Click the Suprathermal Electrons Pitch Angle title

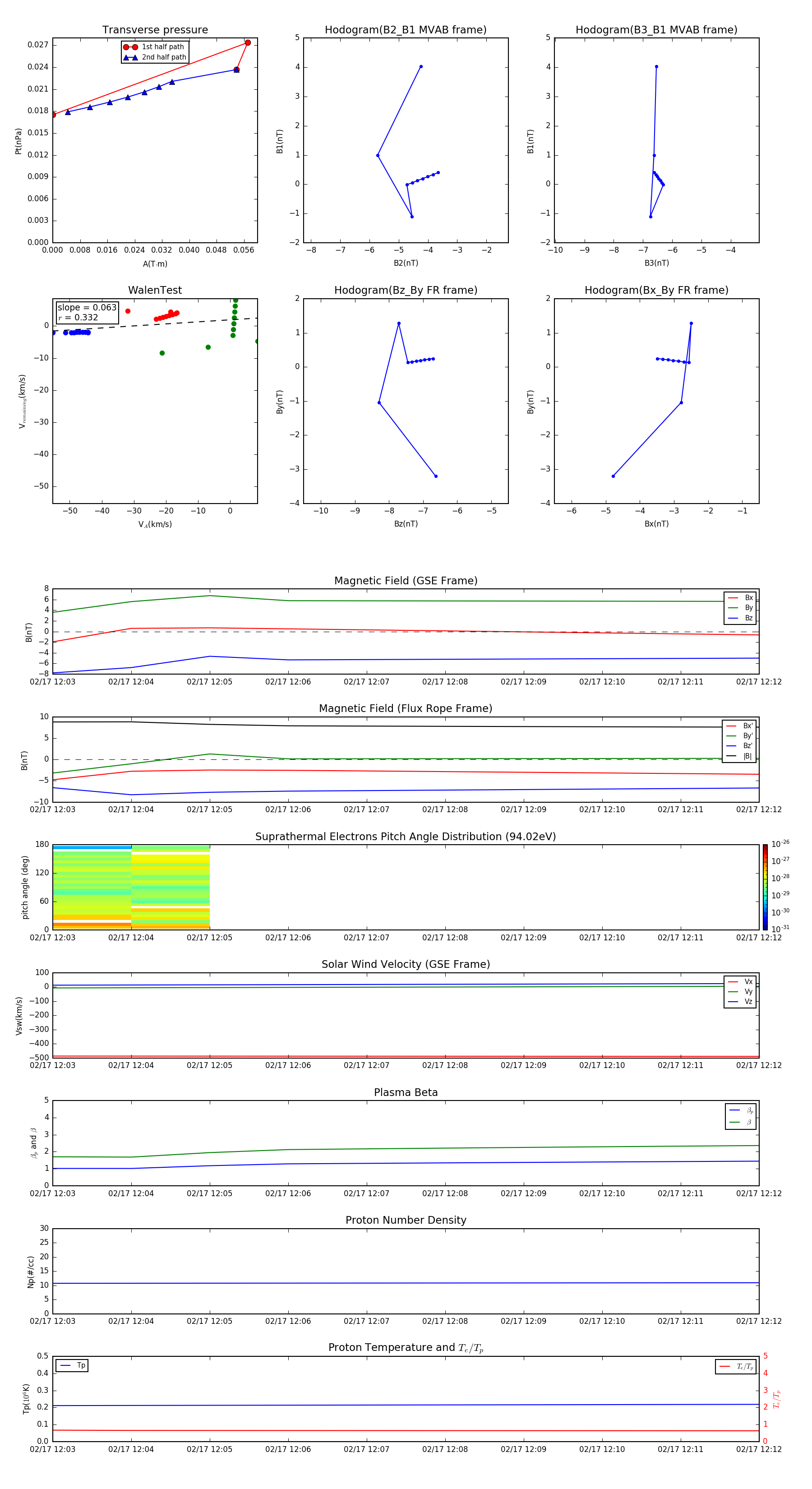pos(405,837)
